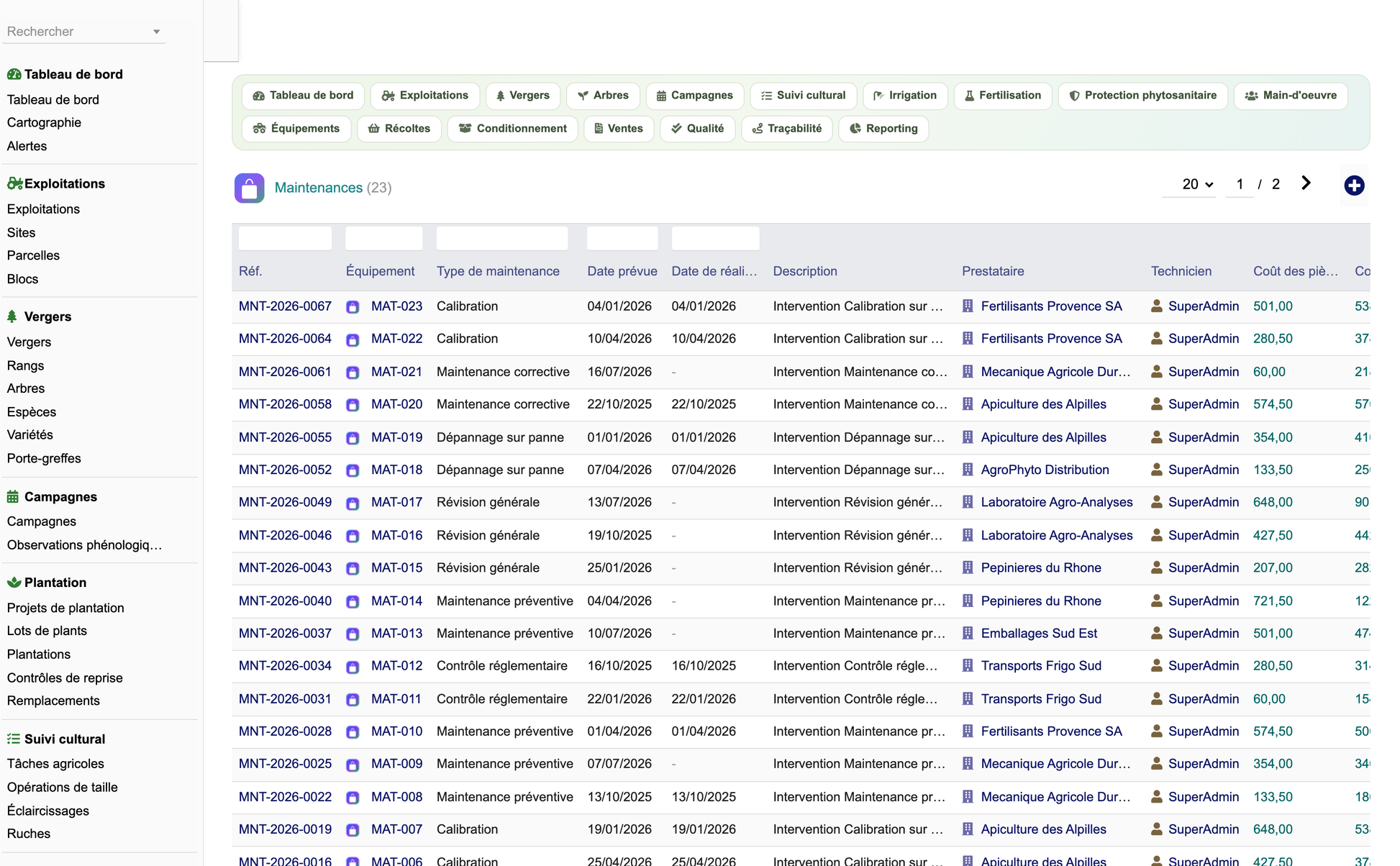Open Parcelles in the sidebar

tap(33, 255)
